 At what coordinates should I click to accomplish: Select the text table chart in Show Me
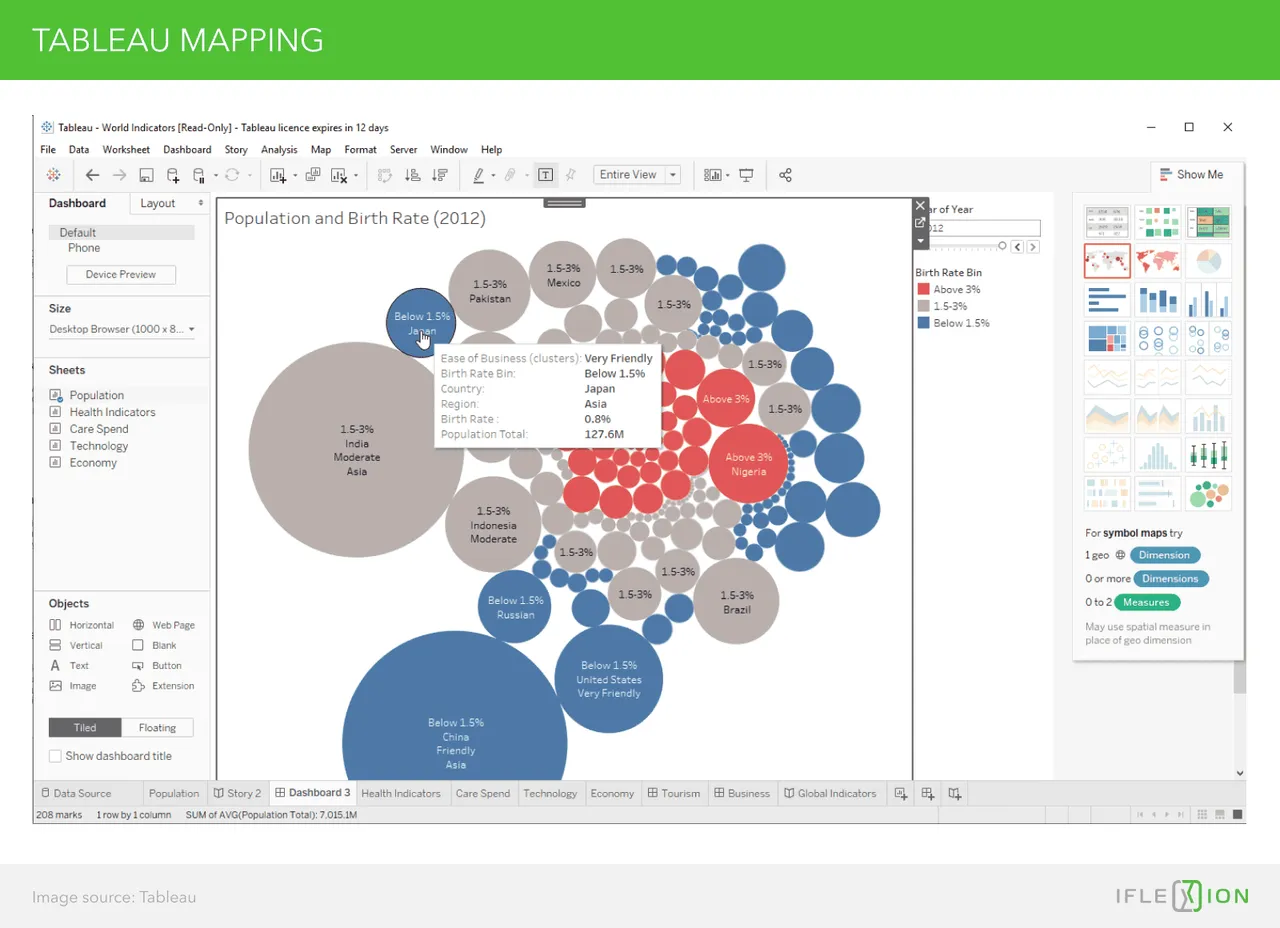click(1107, 222)
